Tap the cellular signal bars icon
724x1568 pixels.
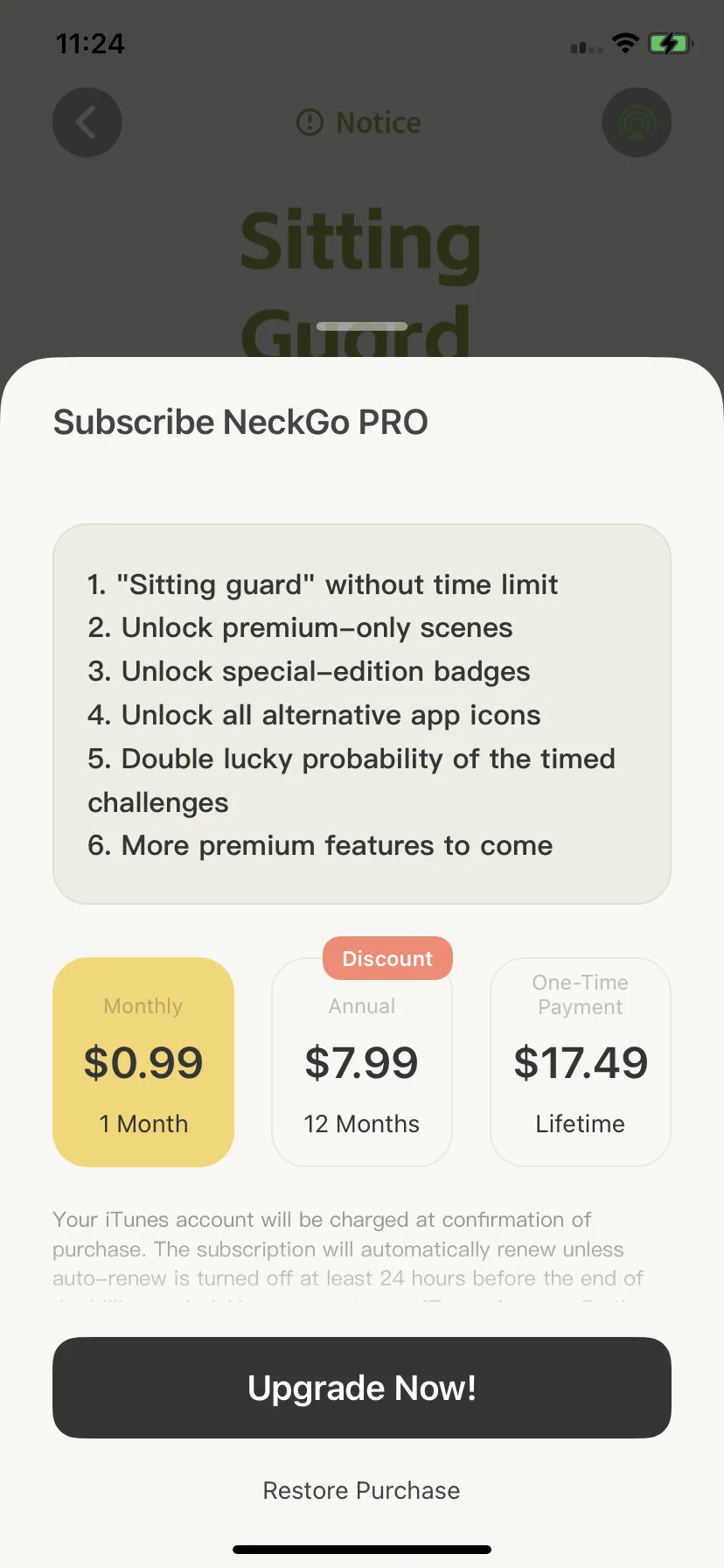coord(586,46)
